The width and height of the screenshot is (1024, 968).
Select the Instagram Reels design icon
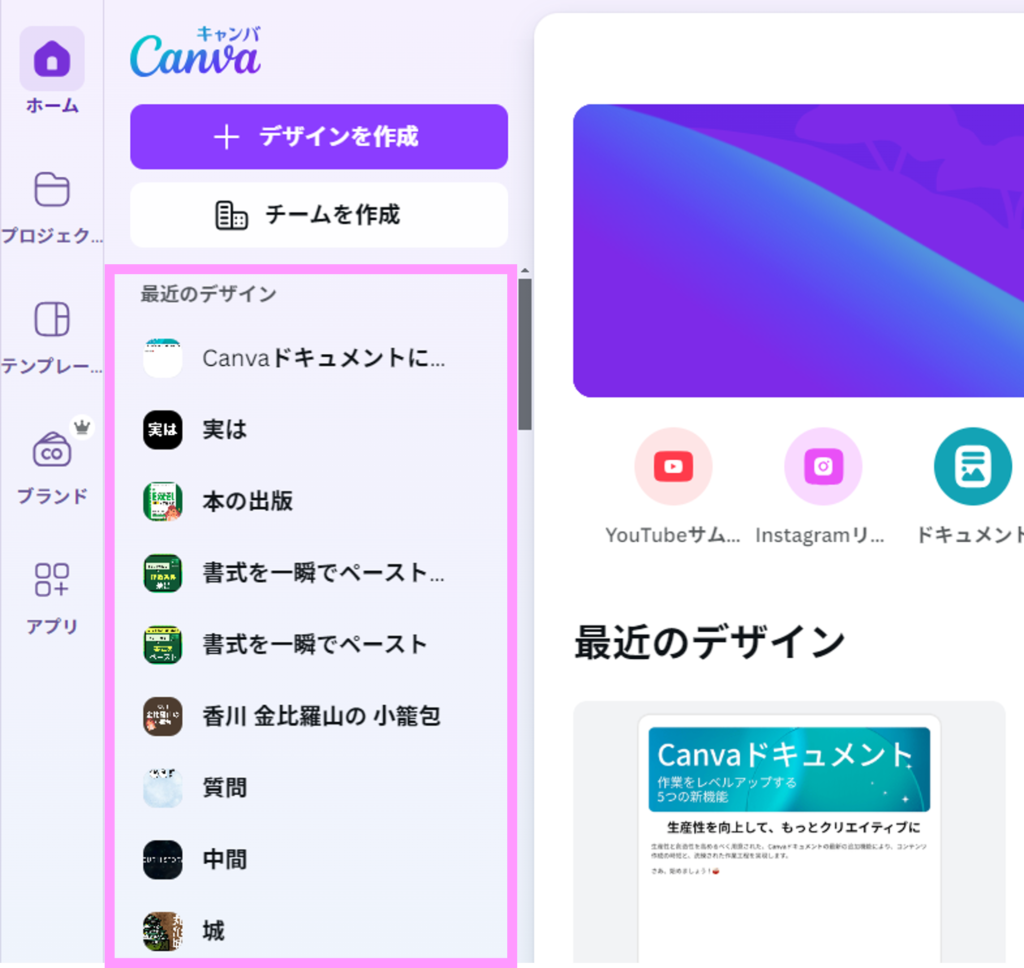822,466
